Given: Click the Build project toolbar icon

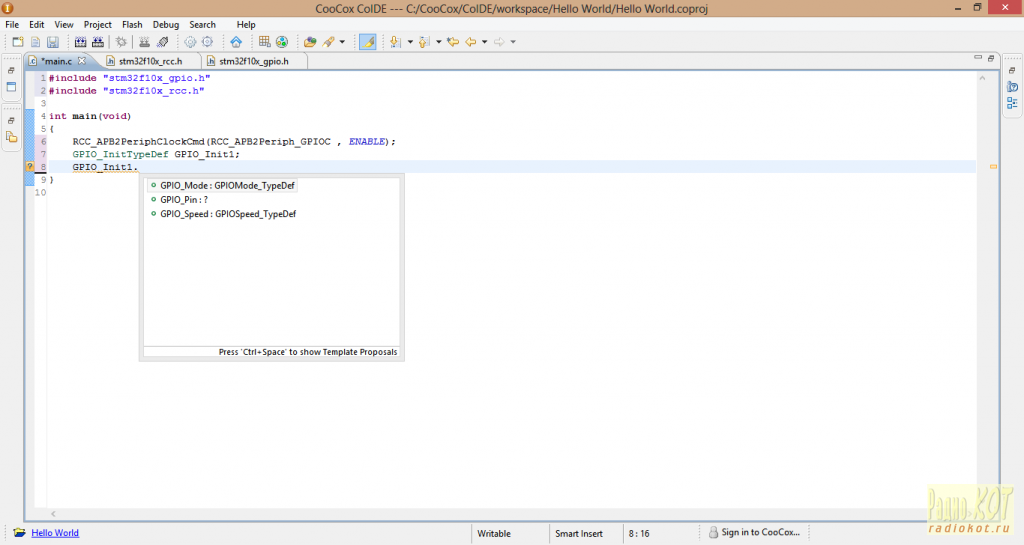Looking at the screenshot, I should tap(80, 42).
